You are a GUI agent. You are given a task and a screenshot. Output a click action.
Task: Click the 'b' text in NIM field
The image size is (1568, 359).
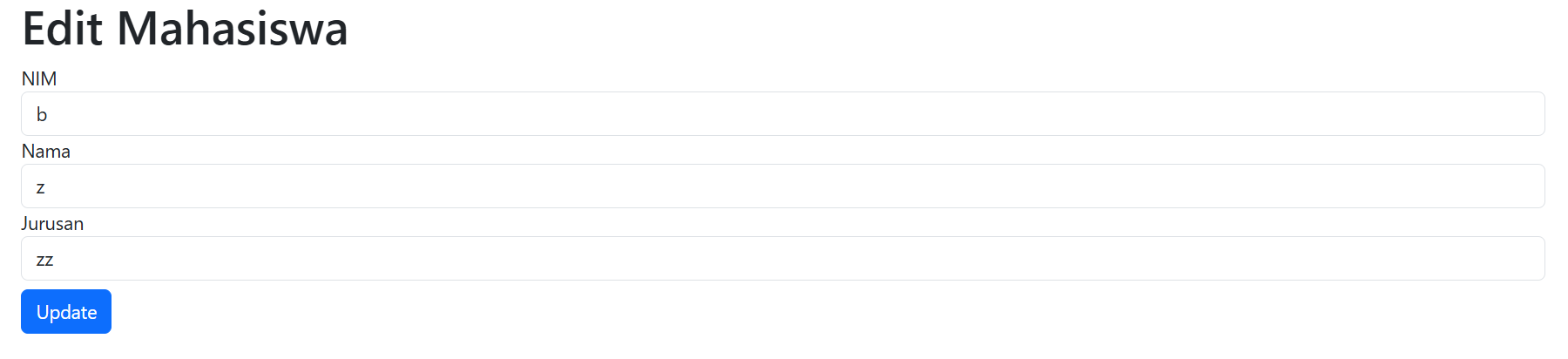coord(42,115)
